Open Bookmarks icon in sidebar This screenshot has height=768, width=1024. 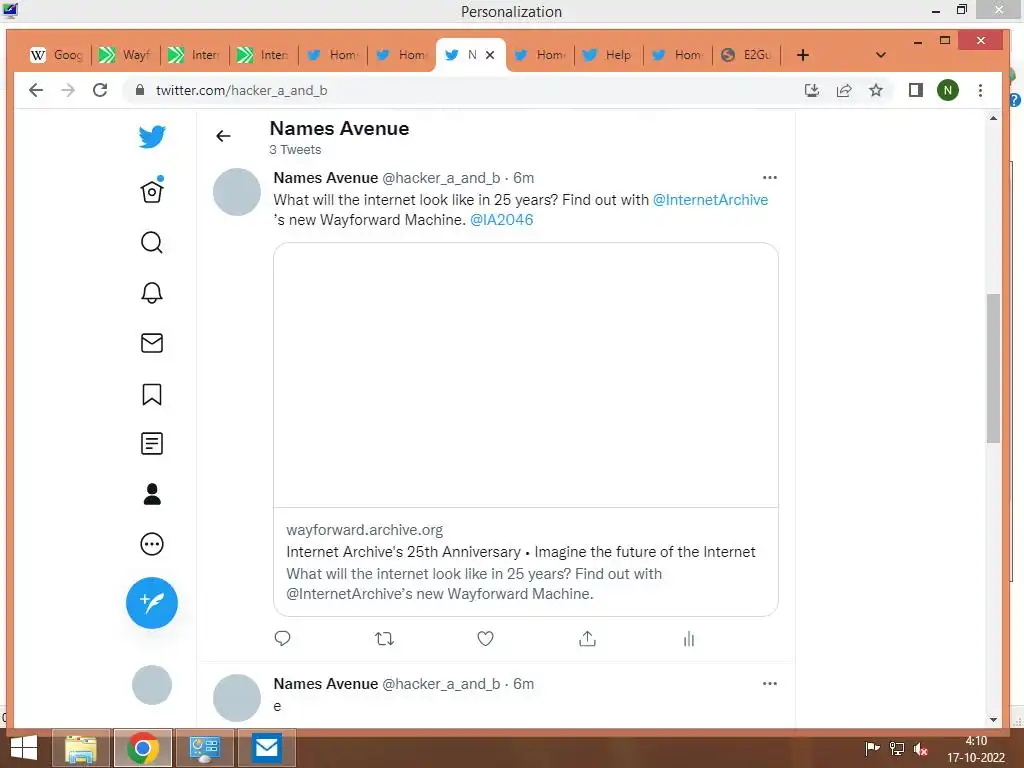[x=152, y=394]
